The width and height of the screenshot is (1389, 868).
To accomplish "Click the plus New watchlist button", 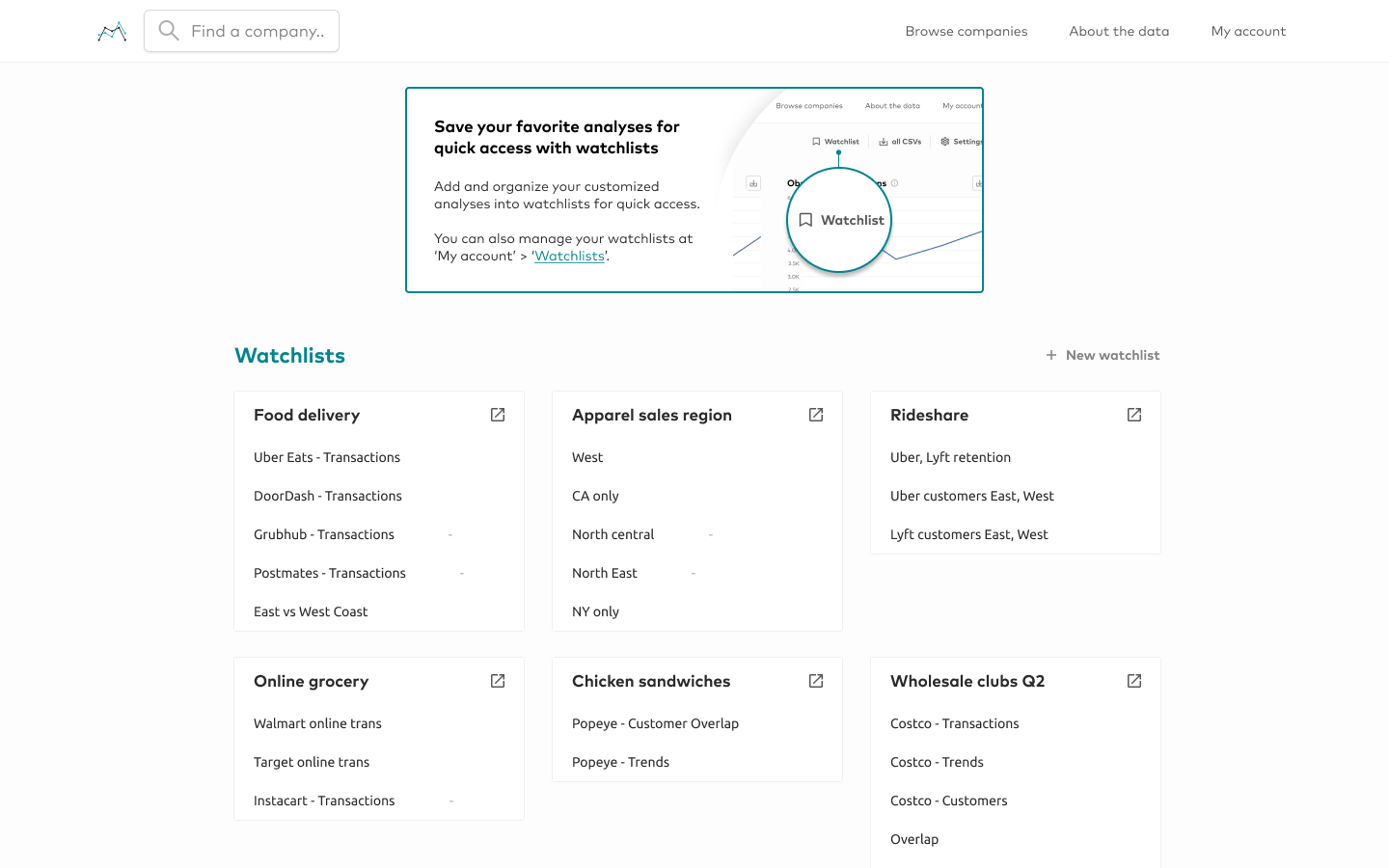I will point(1103,355).
